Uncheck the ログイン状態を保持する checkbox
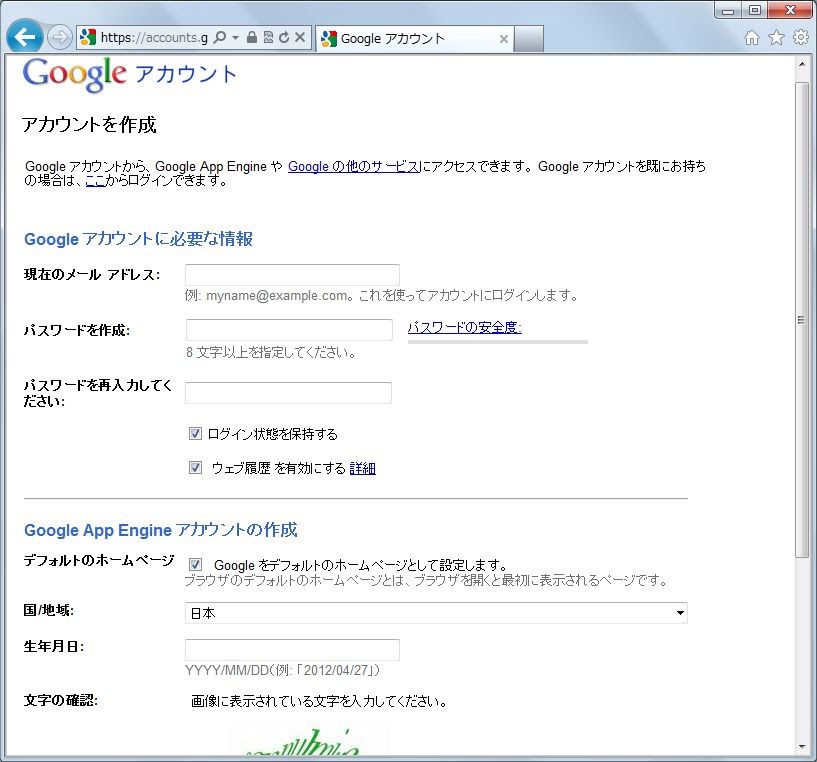Image resolution: width=817 pixels, height=762 pixels. tap(196, 434)
